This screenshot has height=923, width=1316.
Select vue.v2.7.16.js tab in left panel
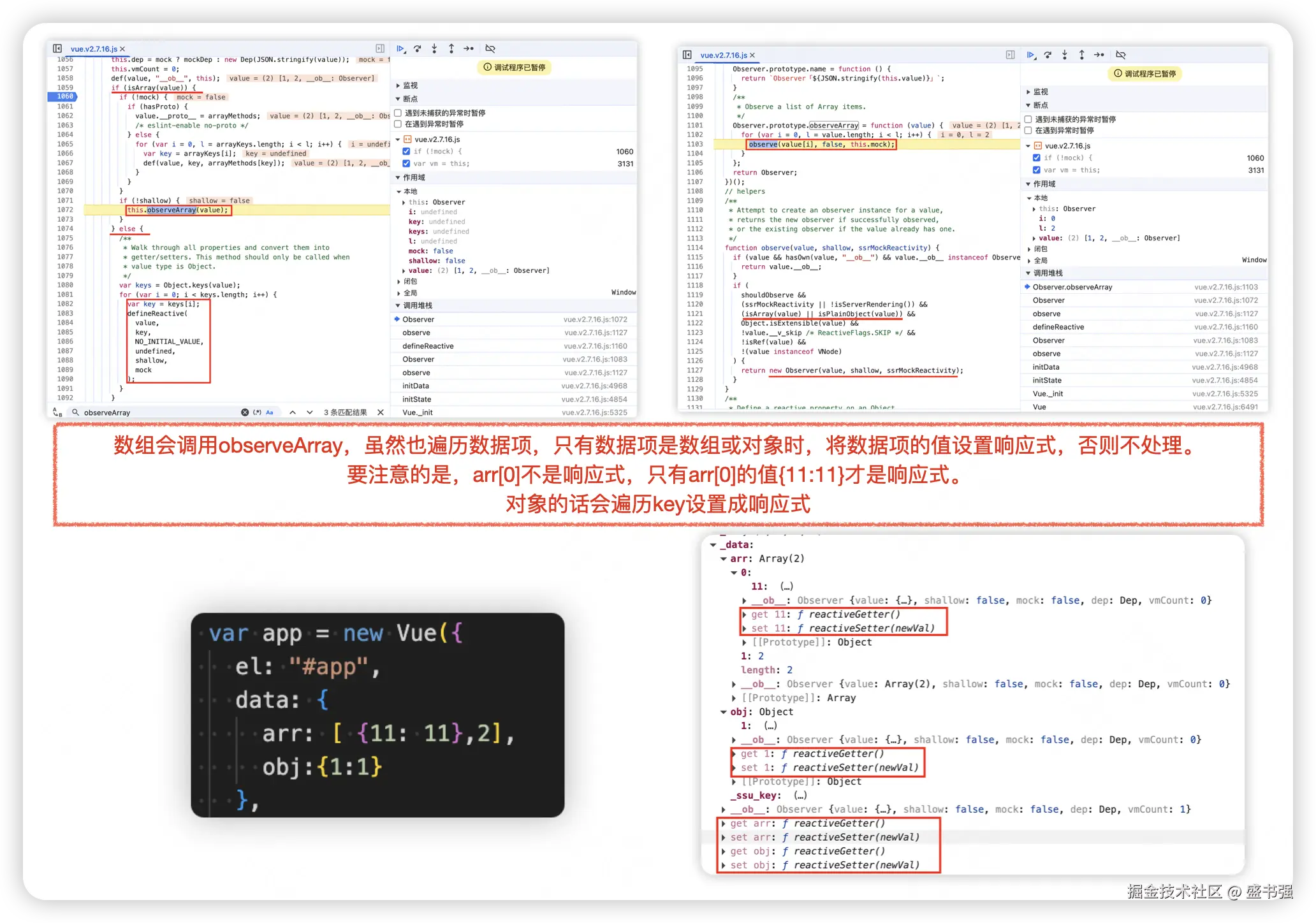pos(94,49)
